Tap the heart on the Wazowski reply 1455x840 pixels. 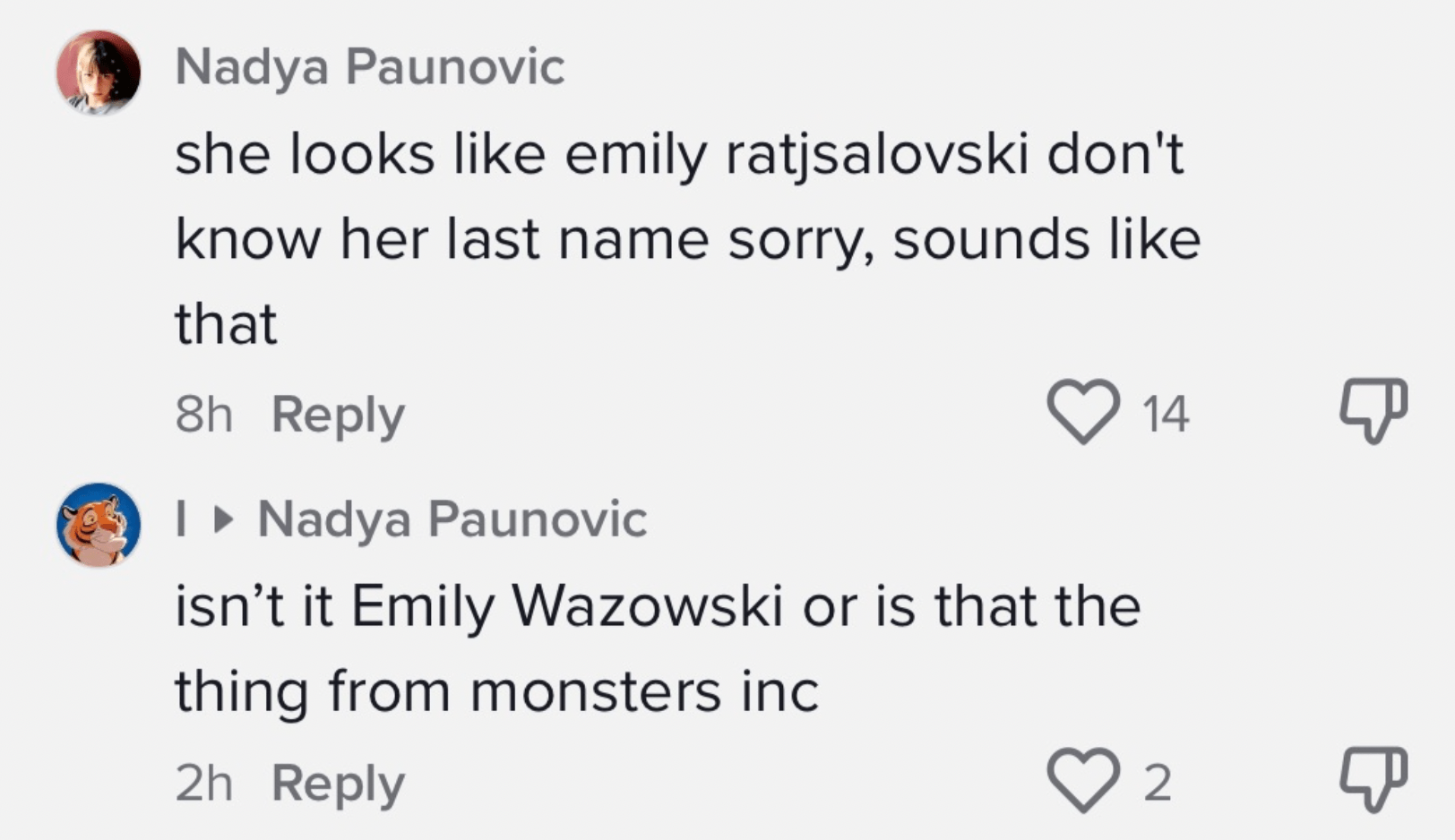1083,781
